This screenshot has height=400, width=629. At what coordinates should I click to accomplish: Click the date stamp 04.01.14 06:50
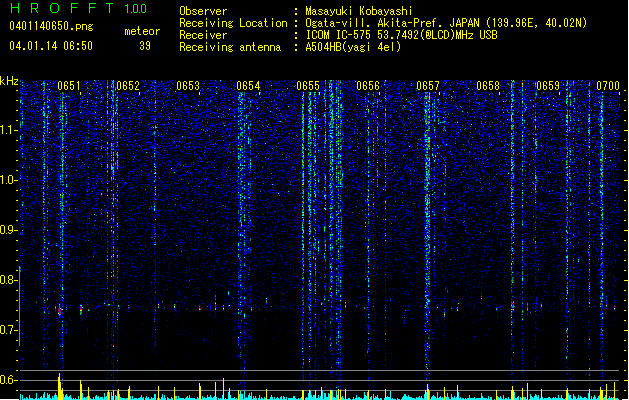point(51,46)
